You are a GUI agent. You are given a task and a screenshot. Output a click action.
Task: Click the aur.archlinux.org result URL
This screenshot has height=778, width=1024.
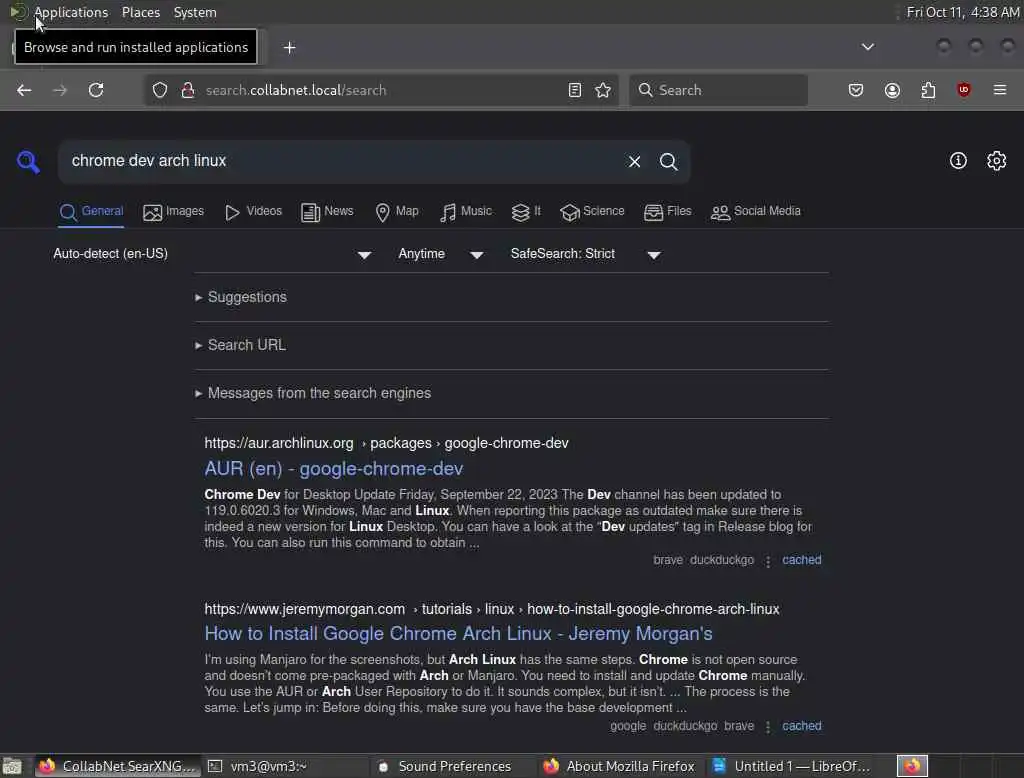[386, 444]
